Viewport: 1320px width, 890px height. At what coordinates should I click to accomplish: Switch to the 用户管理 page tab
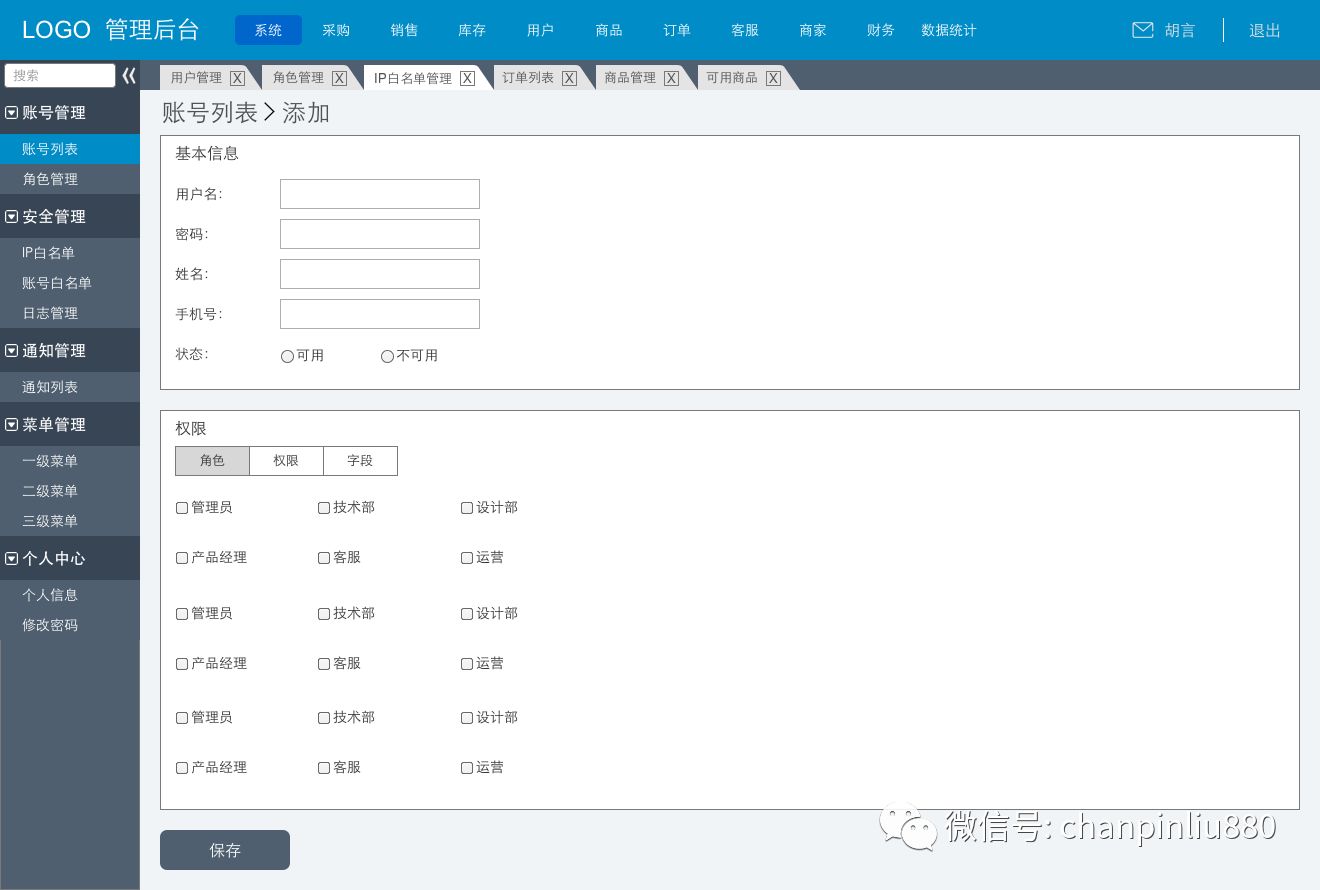[196, 77]
